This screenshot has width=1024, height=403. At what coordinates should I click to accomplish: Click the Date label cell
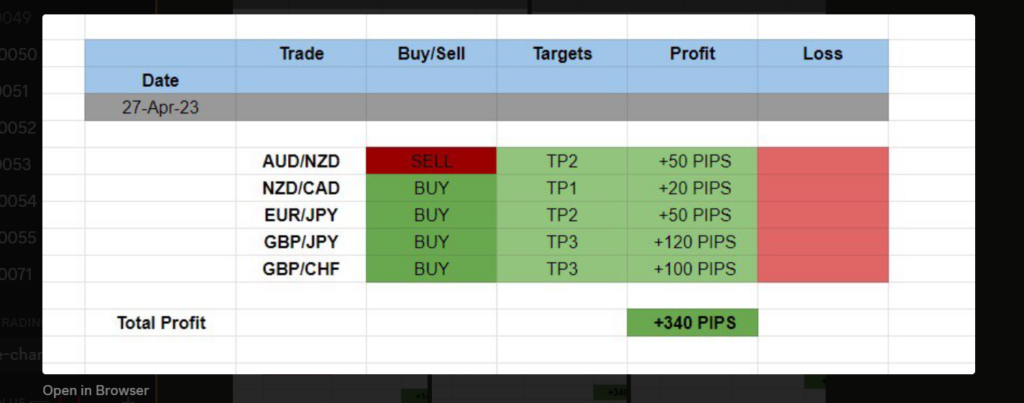pyautogui.click(x=161, y=79)
